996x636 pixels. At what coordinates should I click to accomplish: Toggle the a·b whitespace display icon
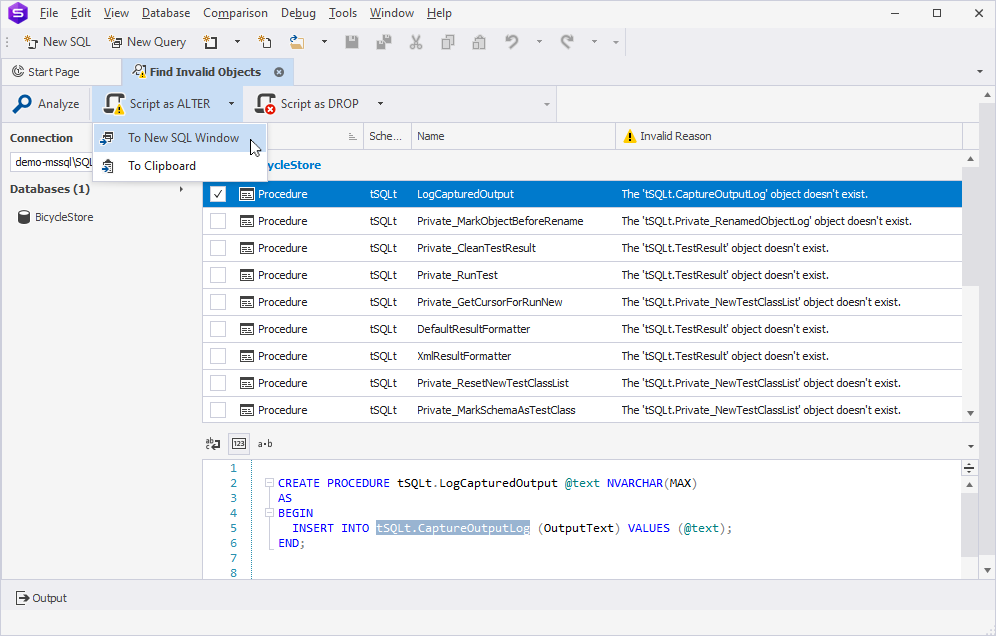265,443
